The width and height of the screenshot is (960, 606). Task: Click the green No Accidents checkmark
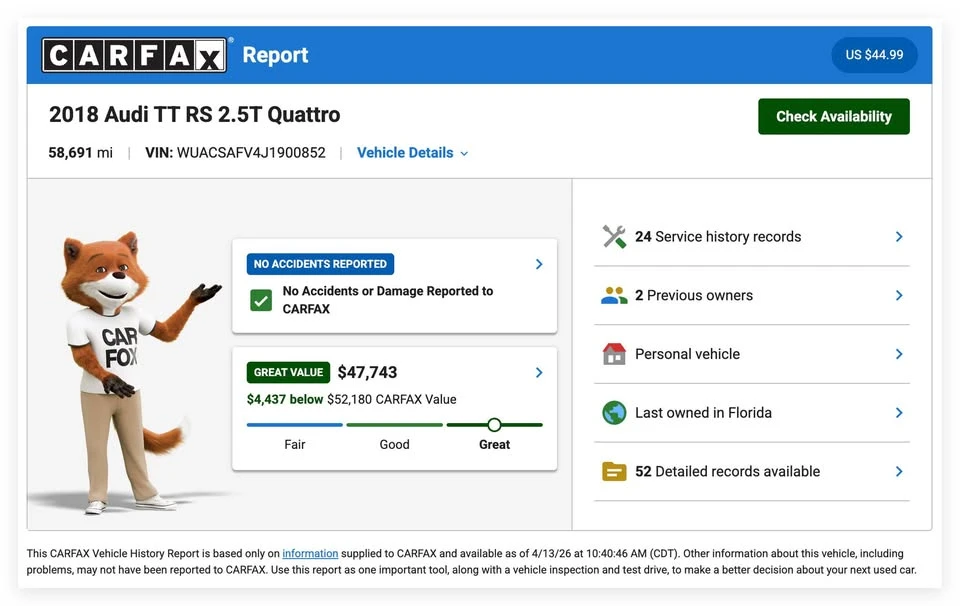click(261, 301)
